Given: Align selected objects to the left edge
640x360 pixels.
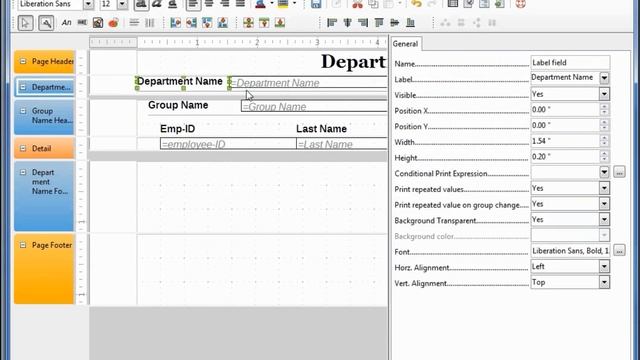Looking at the screenshot, I should point(332,23).
